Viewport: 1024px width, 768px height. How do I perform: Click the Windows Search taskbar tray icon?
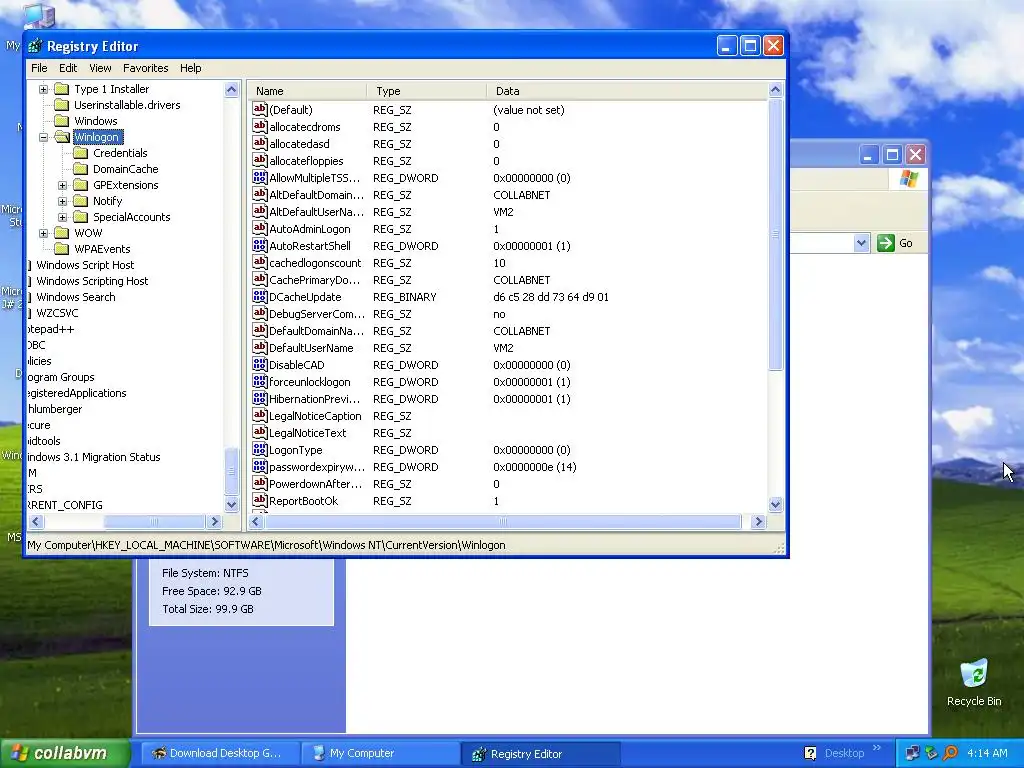[950, 753]
